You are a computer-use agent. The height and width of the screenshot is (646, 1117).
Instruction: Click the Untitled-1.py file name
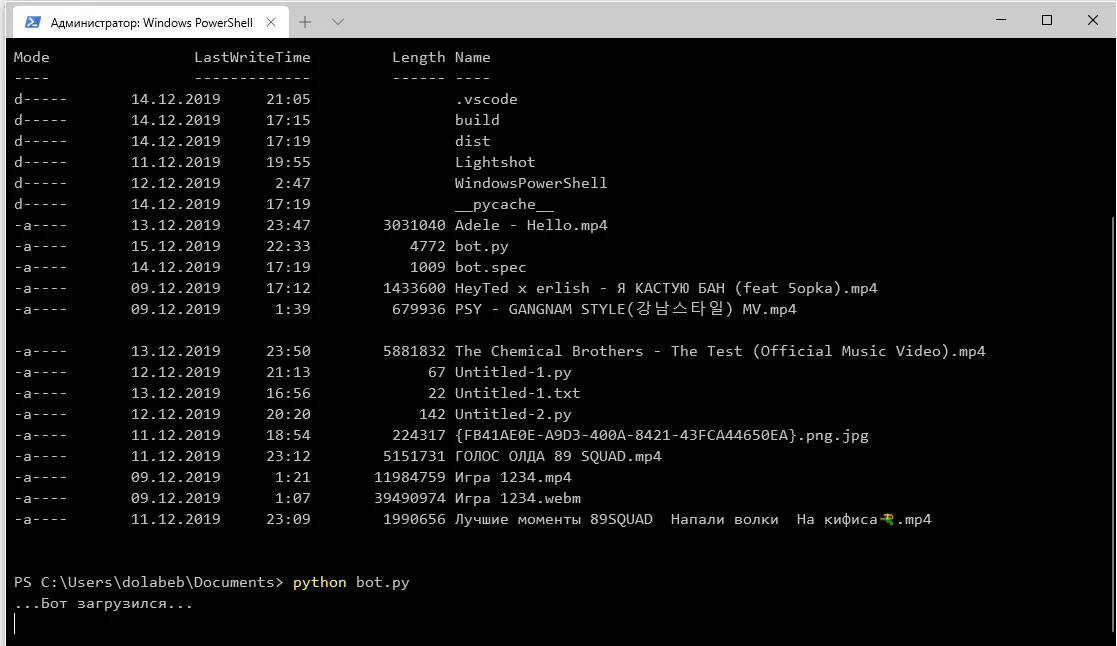[513, 372]
